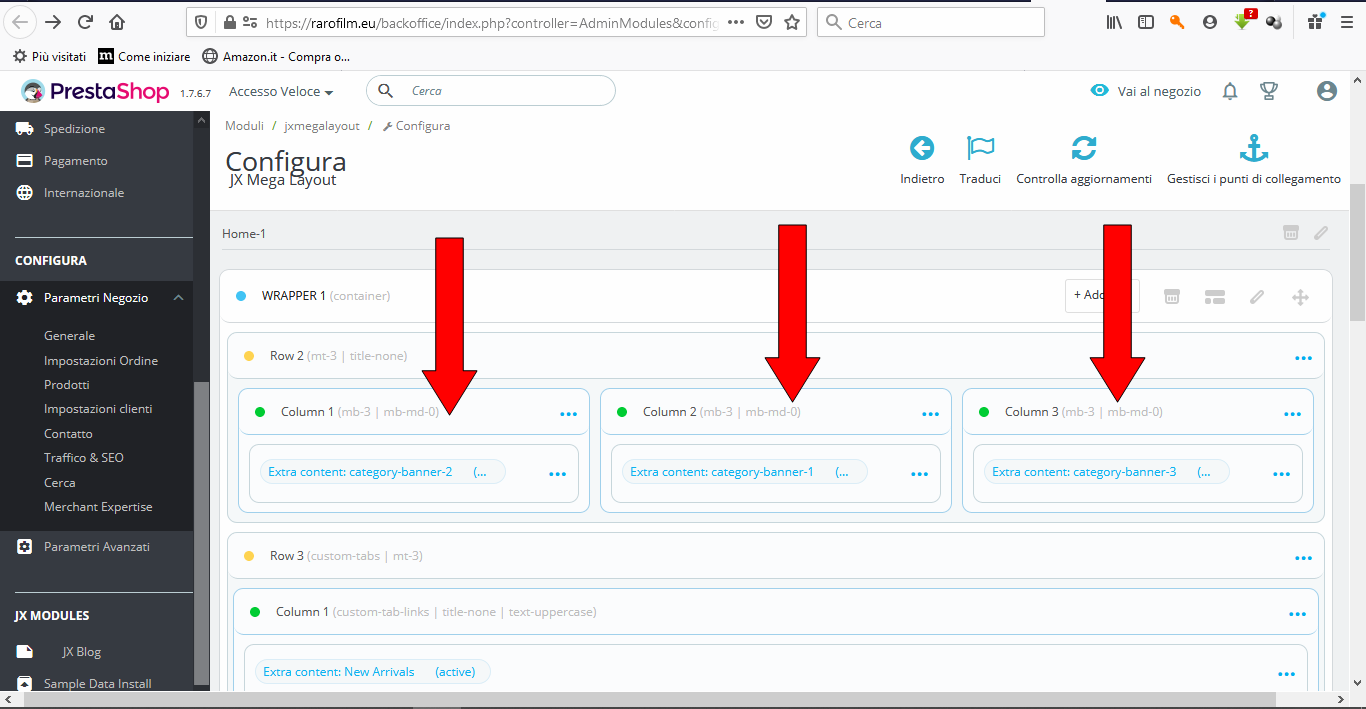
Task: Click the + Add button in WRAPPER 1
Action: (x=1102, y=295)
